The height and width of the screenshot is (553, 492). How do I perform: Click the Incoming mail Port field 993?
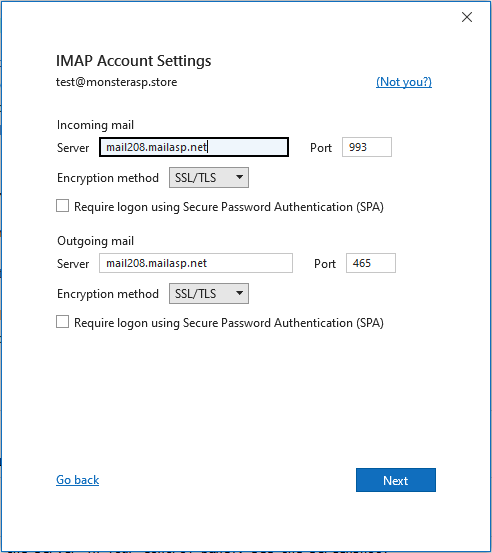367,147
